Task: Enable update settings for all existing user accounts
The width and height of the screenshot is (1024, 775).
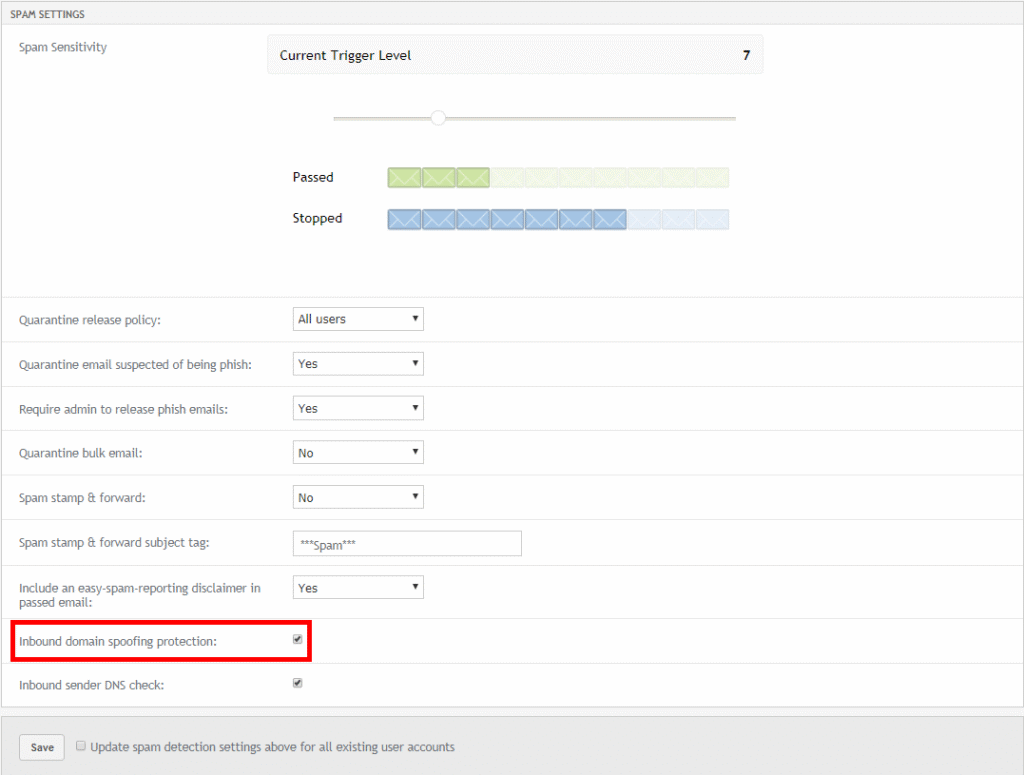Action: click(x=81, y=746)
